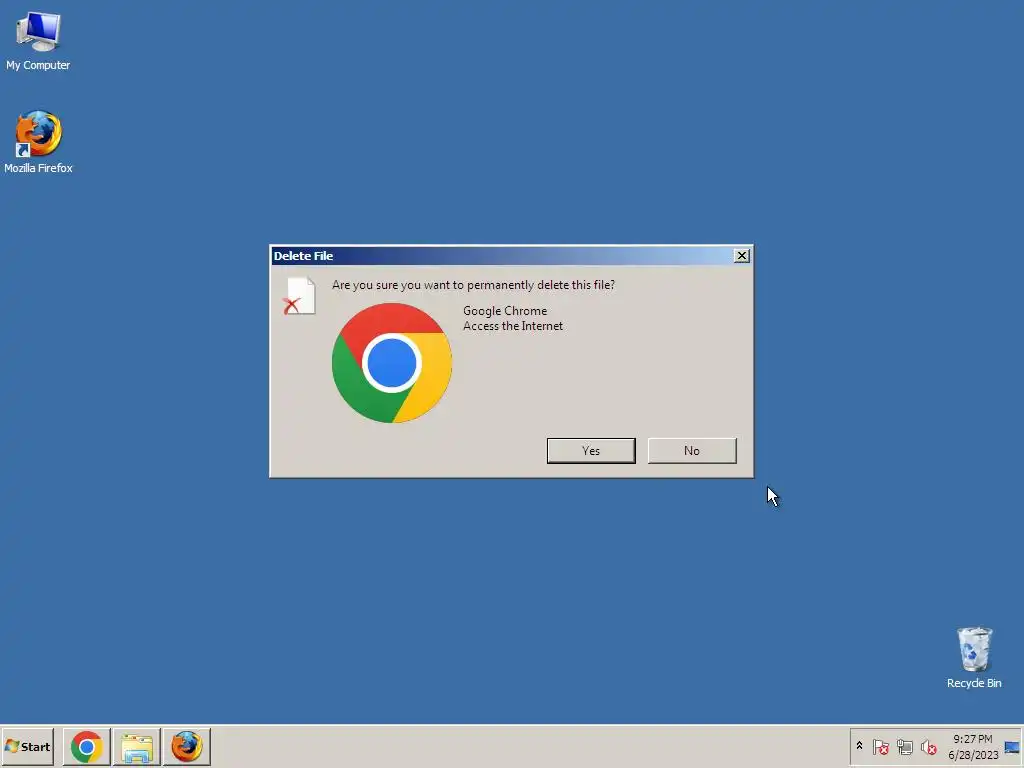Click the Show Desktop tray icon
Viewport: 1024px width, 768px height.
click(1012, 747)
